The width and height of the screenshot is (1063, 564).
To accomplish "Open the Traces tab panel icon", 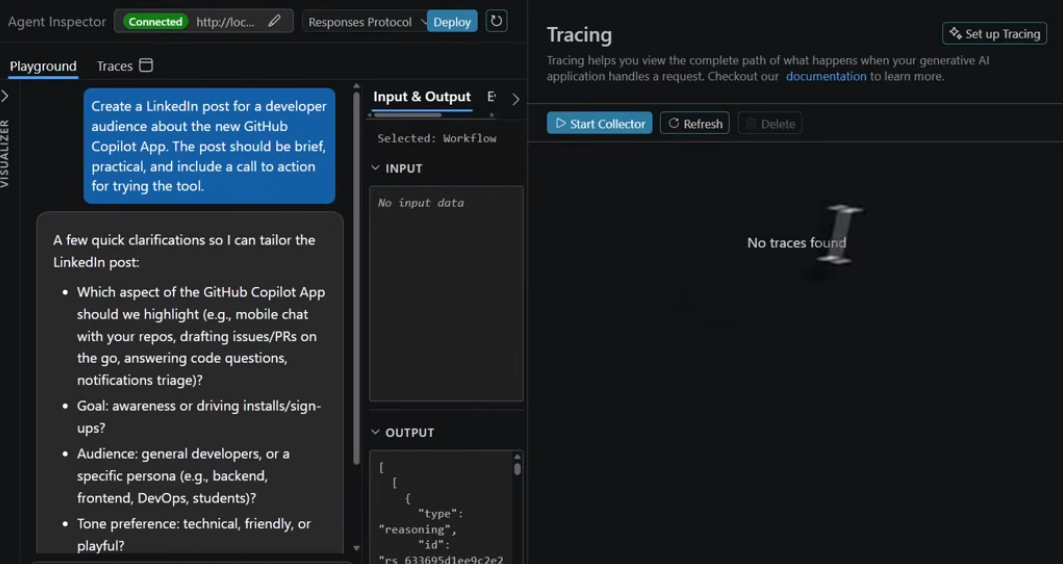I will click(146, 65).
